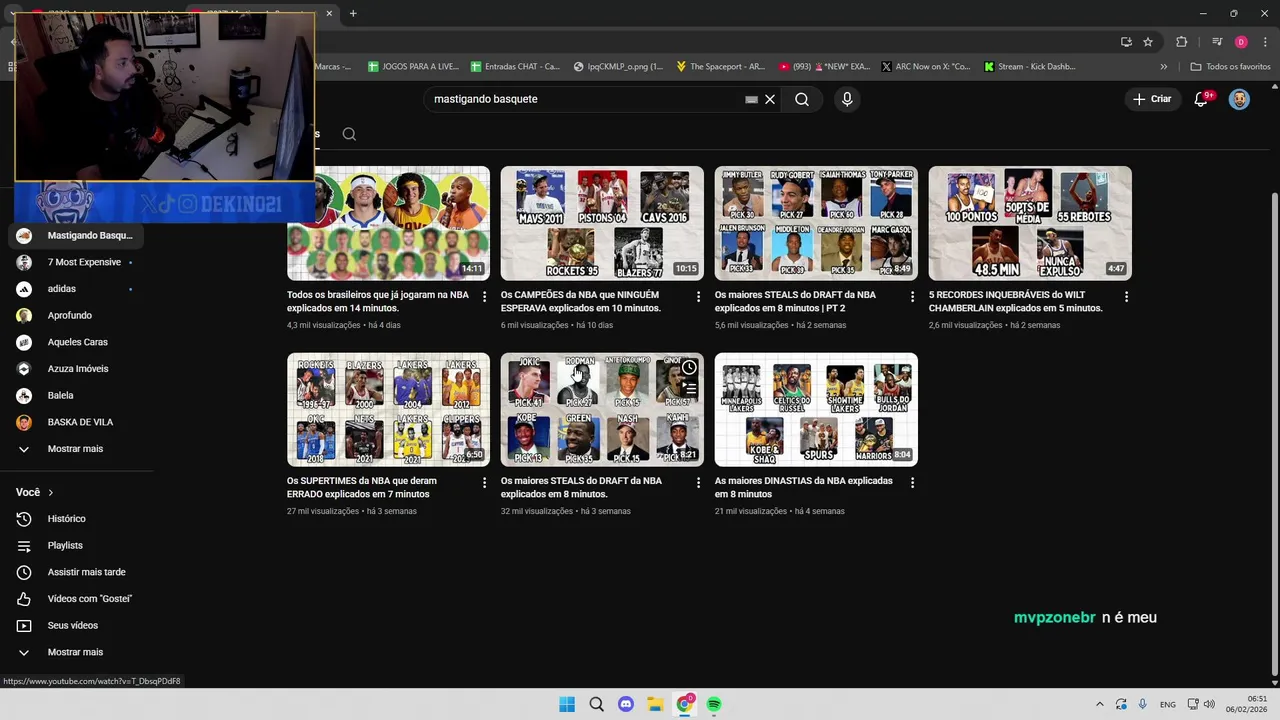Clear the search text with the X icon
Image resolution: width=1280 pixels, height=720 pixels.
[x=770, y=99]
